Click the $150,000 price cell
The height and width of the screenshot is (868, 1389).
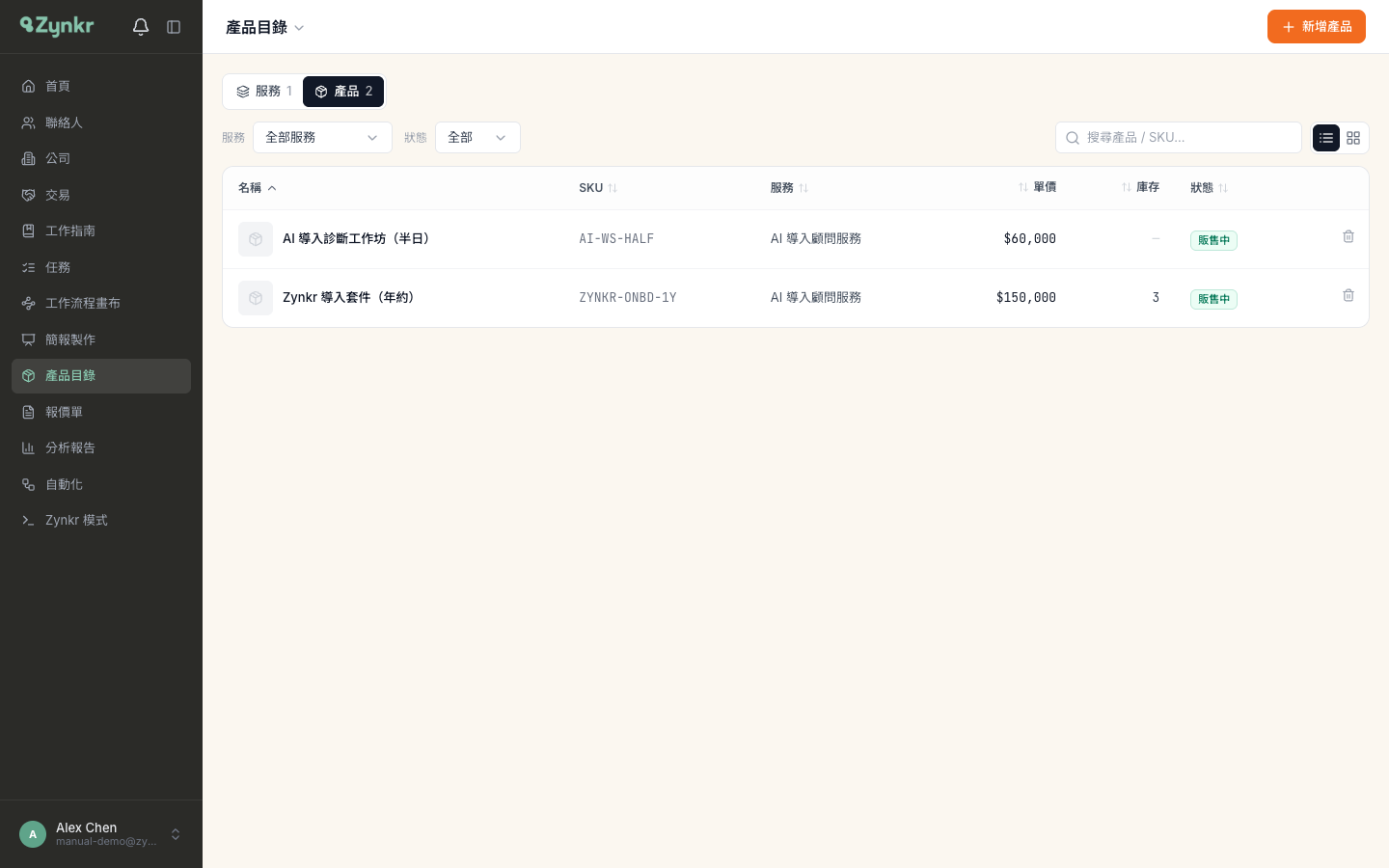tap(1026, 297)
